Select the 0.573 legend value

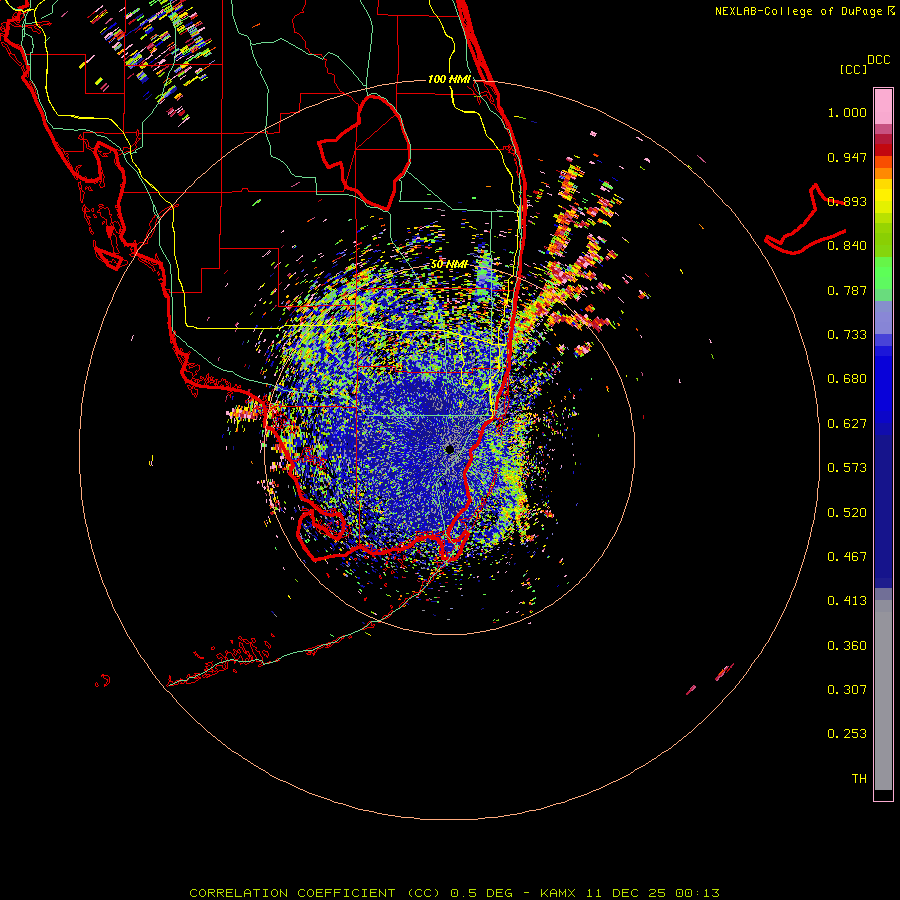coord(847,468)
